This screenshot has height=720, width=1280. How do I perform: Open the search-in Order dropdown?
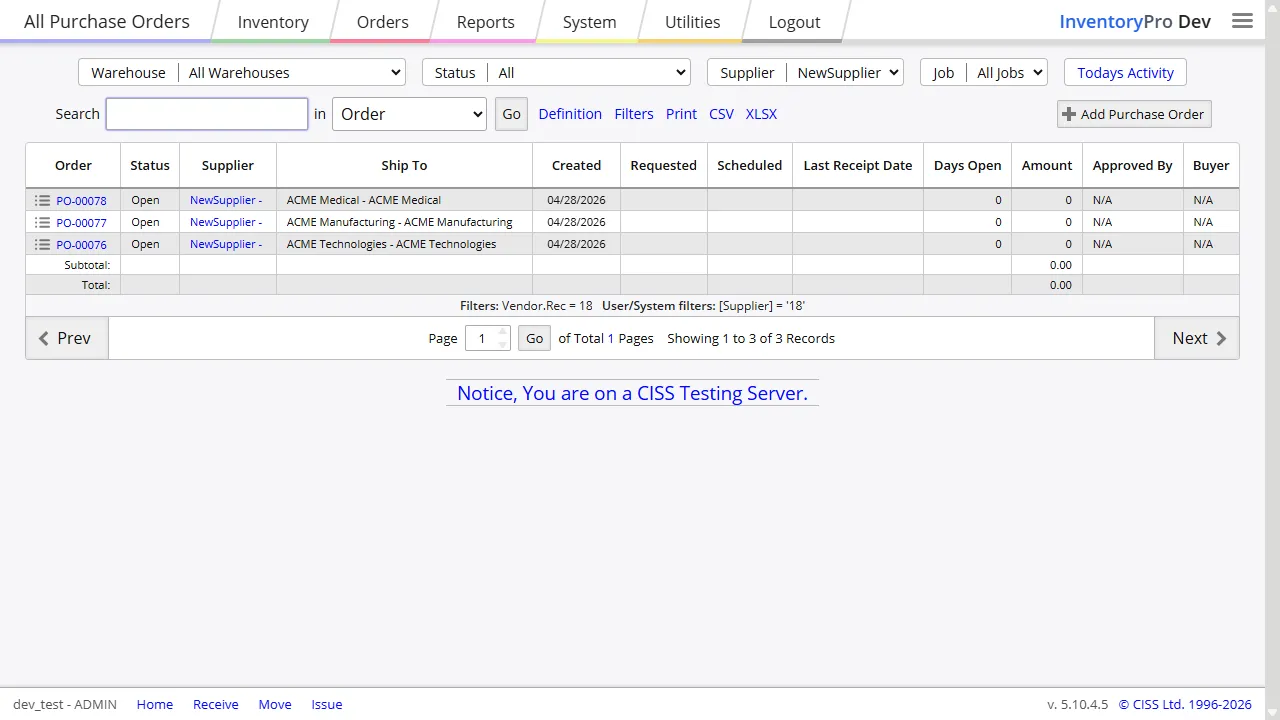coord(409,114)
